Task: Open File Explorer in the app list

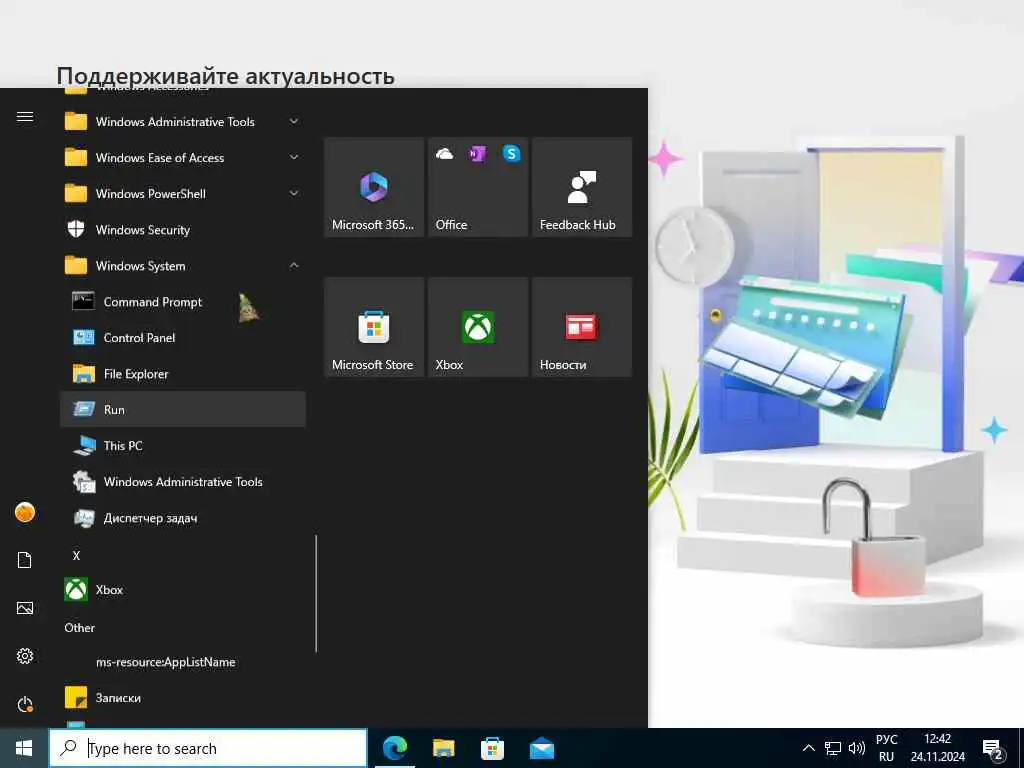Action: 183,374
